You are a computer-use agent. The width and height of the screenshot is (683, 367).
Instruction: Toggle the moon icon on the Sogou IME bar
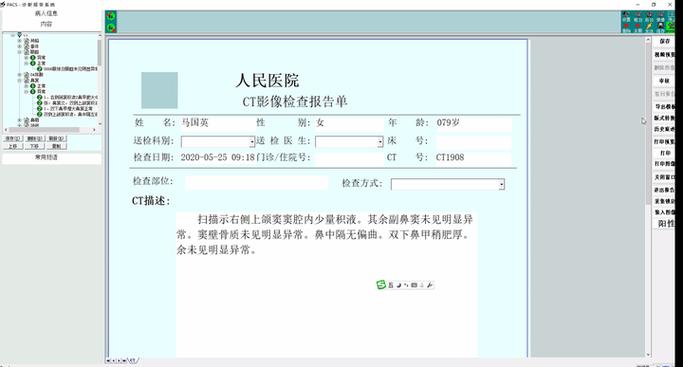(398, 285)
